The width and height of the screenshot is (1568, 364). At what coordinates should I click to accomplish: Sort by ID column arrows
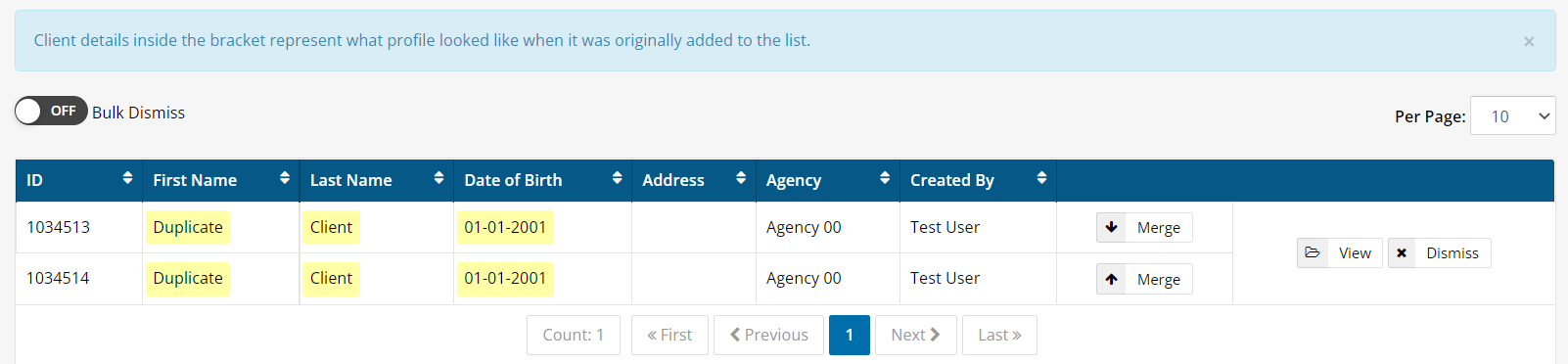click(127, 178)
